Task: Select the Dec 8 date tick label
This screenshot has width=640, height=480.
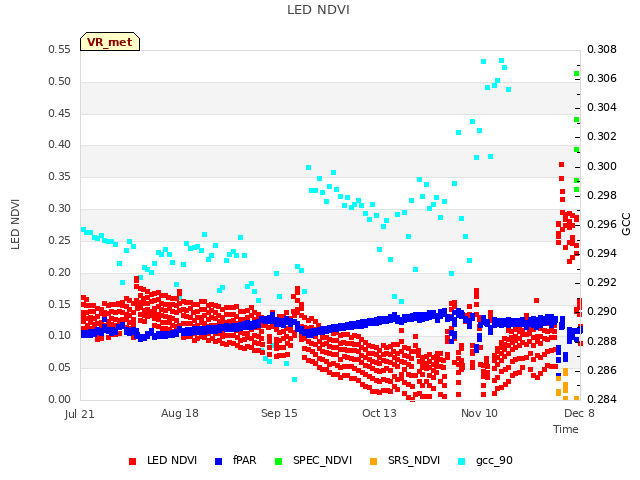Action: click(x=579, y=413)
